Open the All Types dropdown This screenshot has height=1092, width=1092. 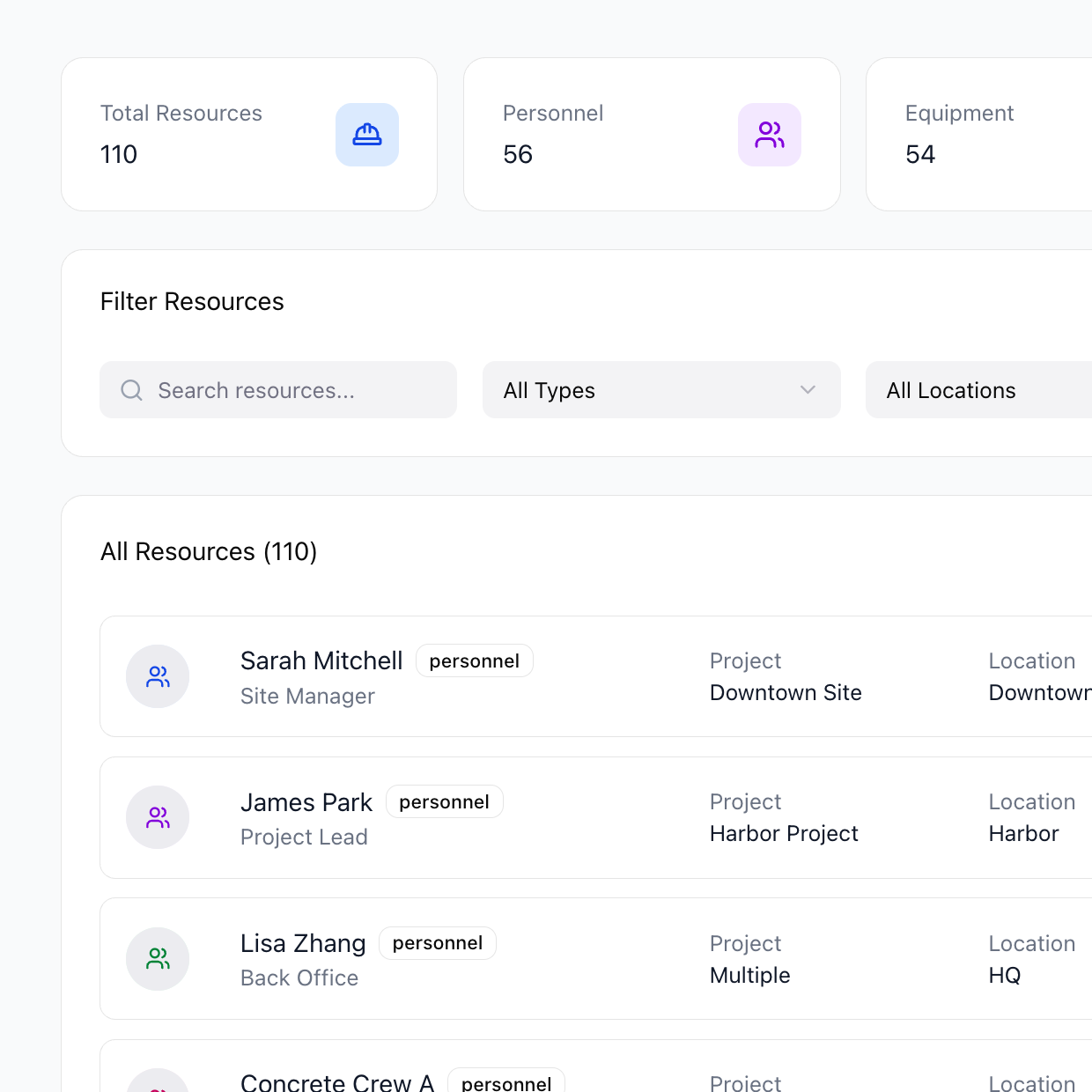point(661,389)
